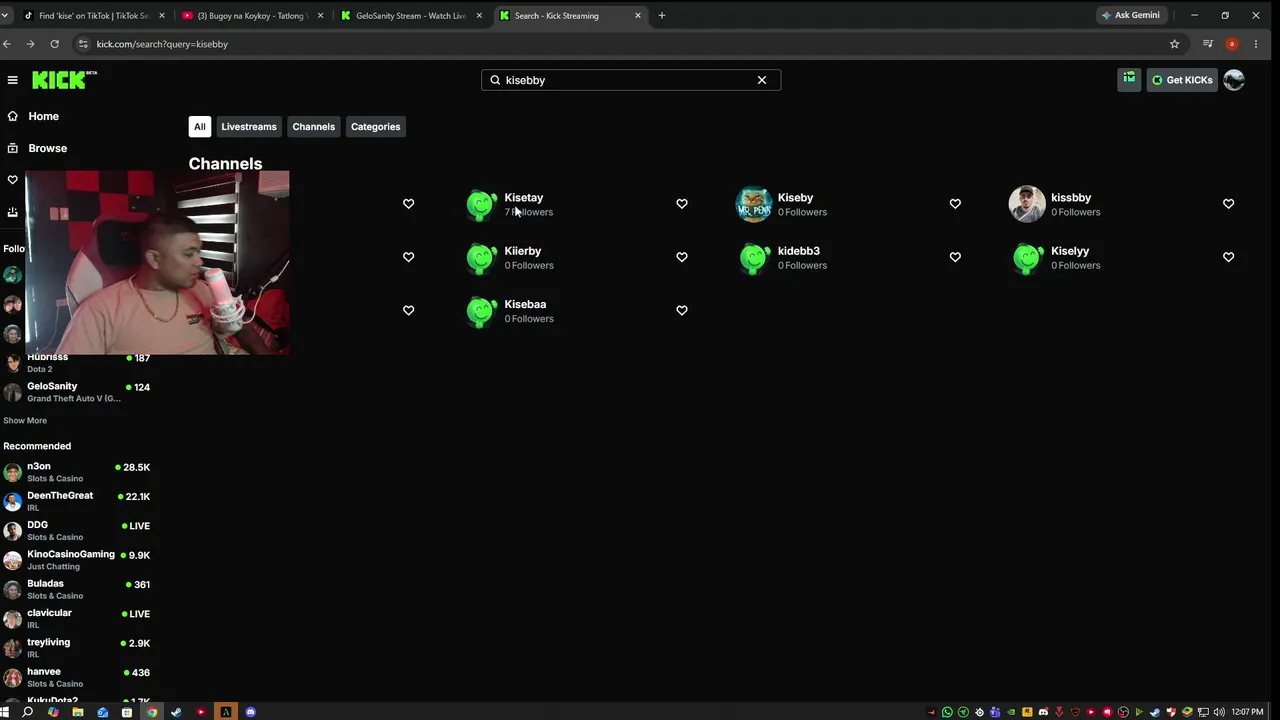Screen dimensions: 1280x720
Task: Open the Kisebaa channel name link
Action: point(525,304)
